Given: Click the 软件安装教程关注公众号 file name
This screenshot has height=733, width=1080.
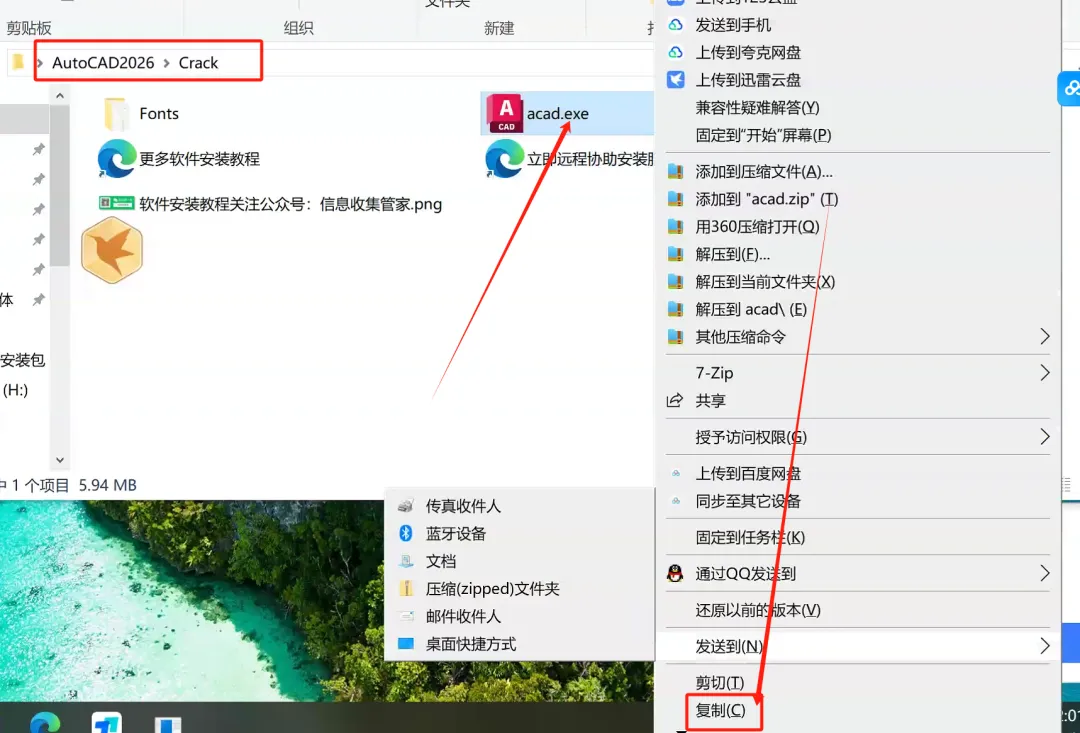Looking at the screenshot, I should point(291,204).
